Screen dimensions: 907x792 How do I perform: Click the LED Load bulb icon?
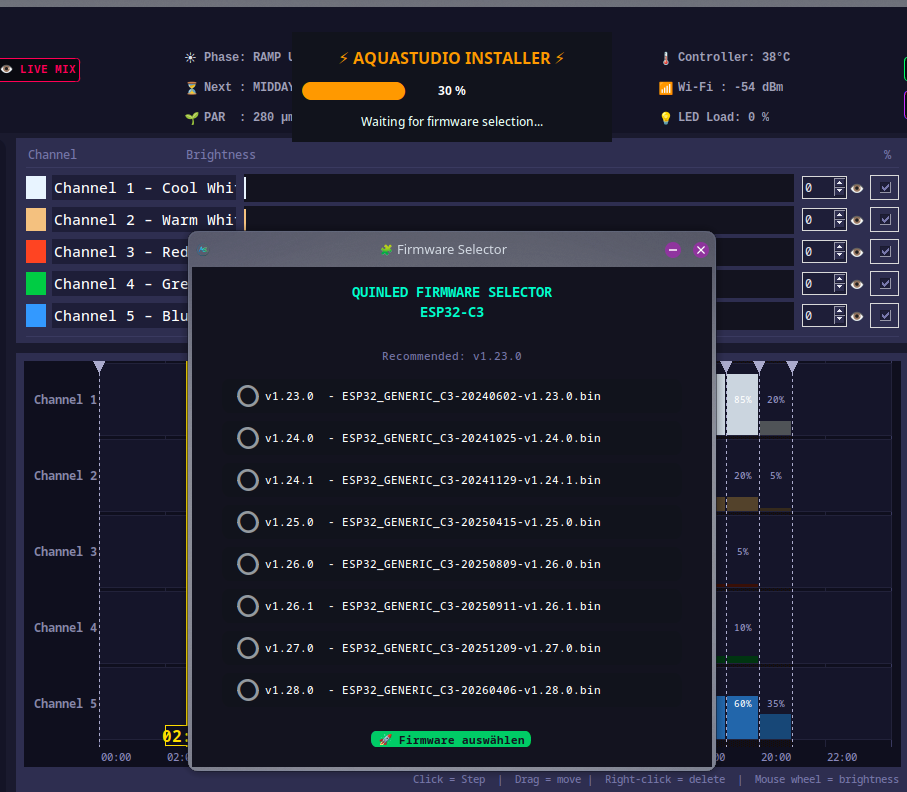click(666, 117)
